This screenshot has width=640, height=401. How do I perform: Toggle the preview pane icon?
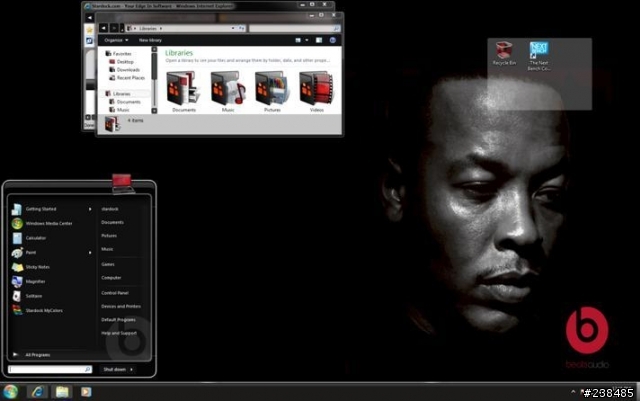pos(319,40)
